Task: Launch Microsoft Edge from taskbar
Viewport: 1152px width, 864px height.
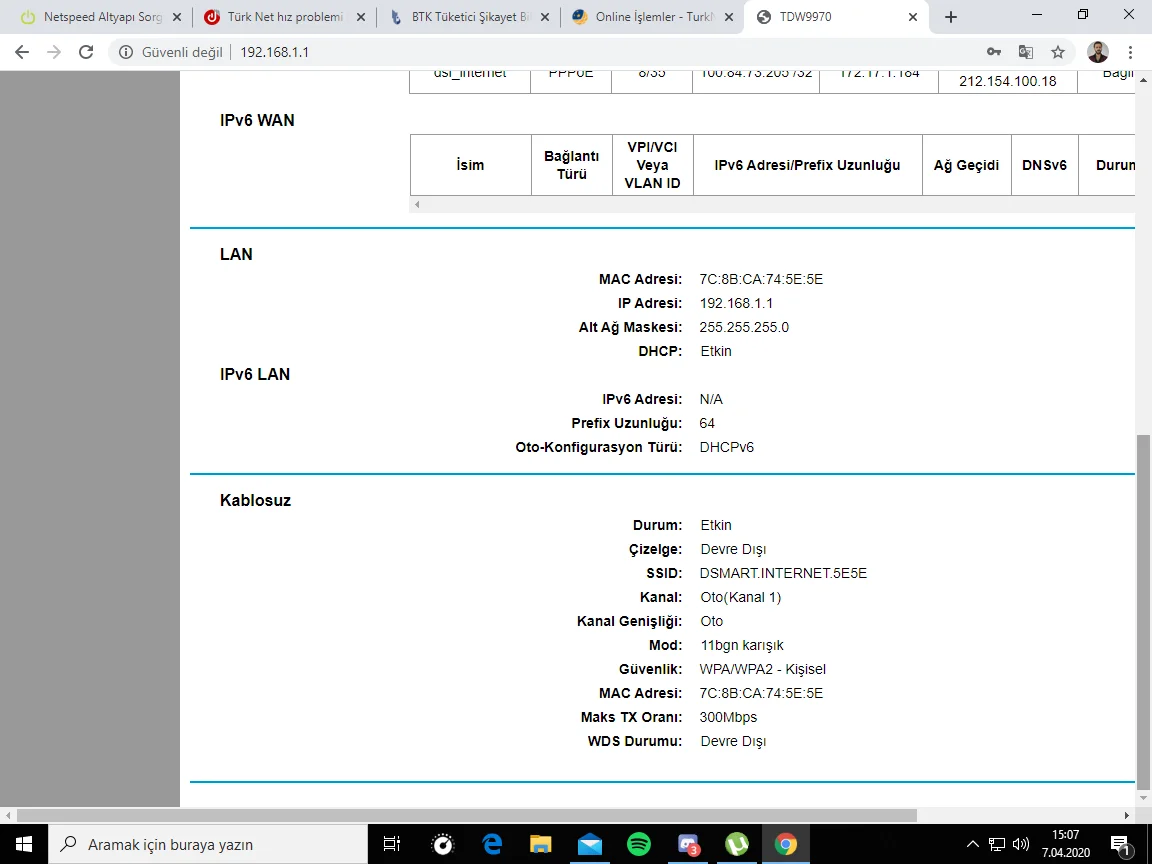Action: [492, 844]
